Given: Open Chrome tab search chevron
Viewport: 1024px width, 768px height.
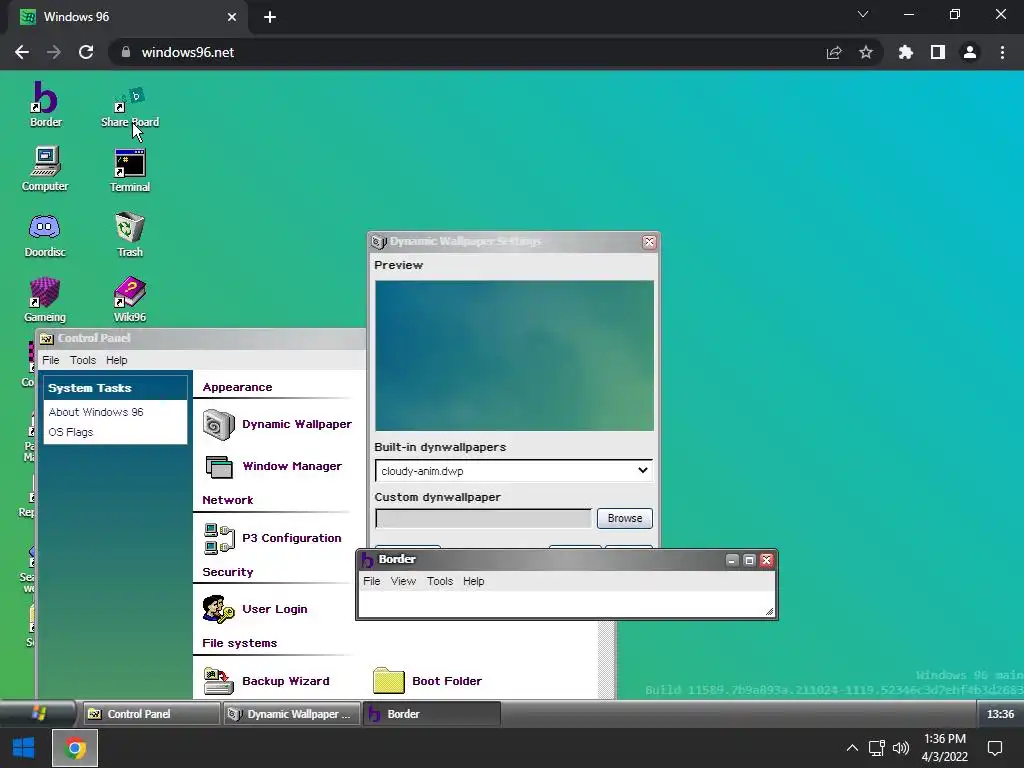Looking at the screenshot, I should pyautogui.click(x=863, y=14).
